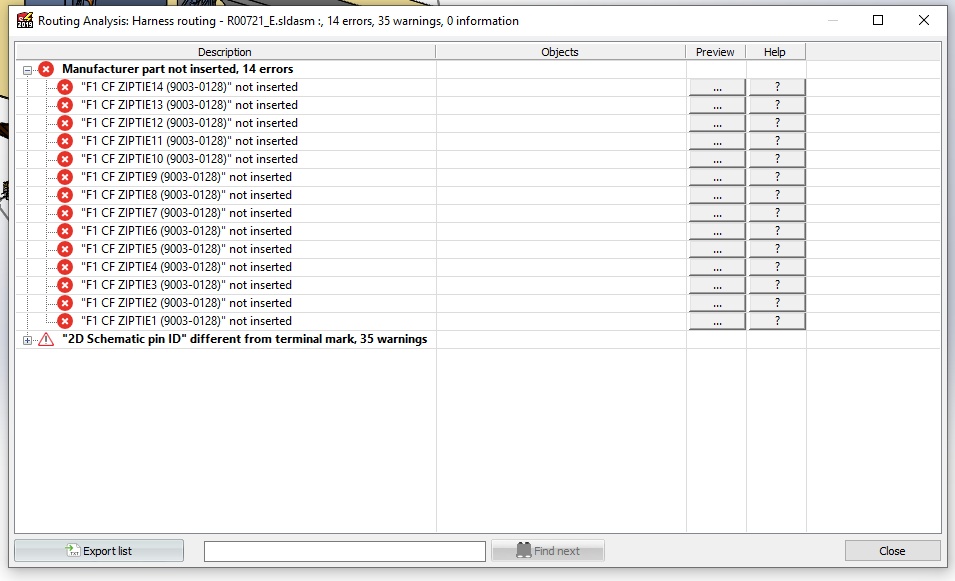The width and height of the screenshot is (955, 581).
Task: Open help for ZIPTIE7 error
Action: (x=777, y=213)
